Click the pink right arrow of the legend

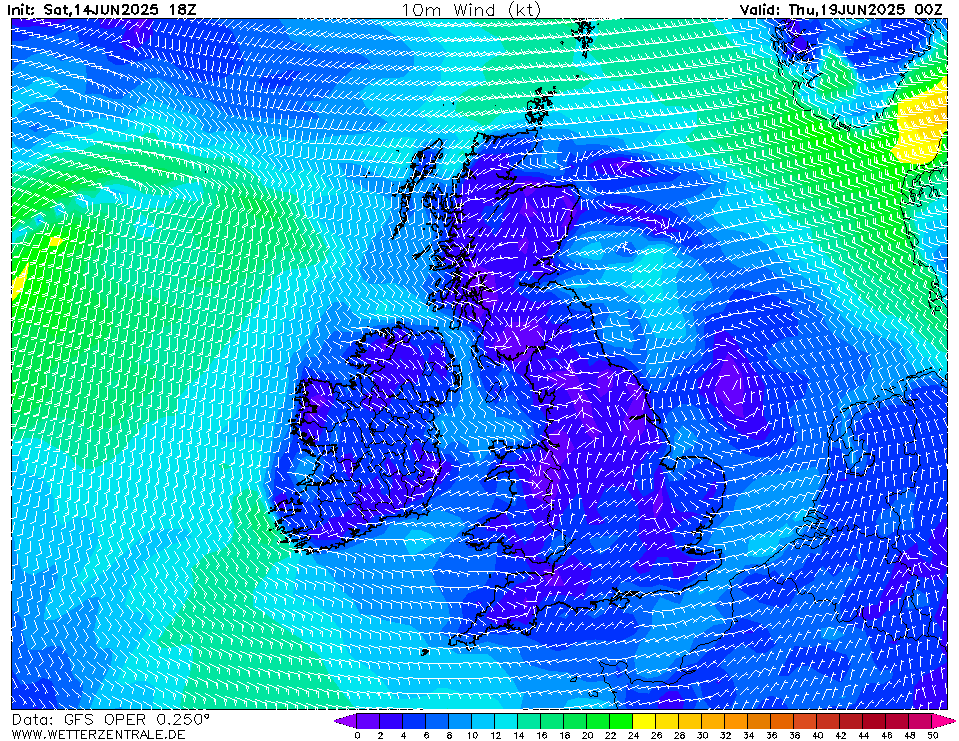click(945, 721)
